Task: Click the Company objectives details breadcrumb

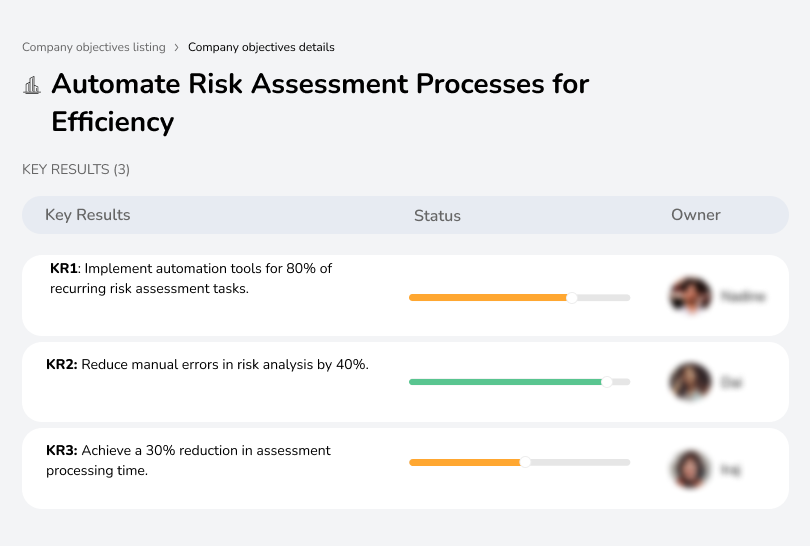Action: (x=261, y=47)
